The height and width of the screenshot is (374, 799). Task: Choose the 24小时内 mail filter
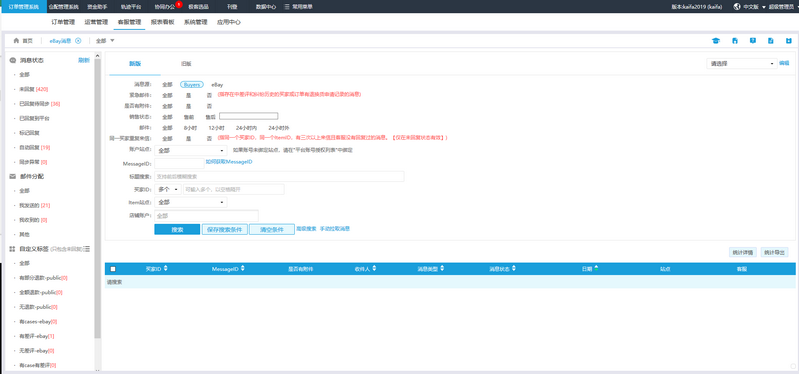pyautogui.click(x=247, y=127)
